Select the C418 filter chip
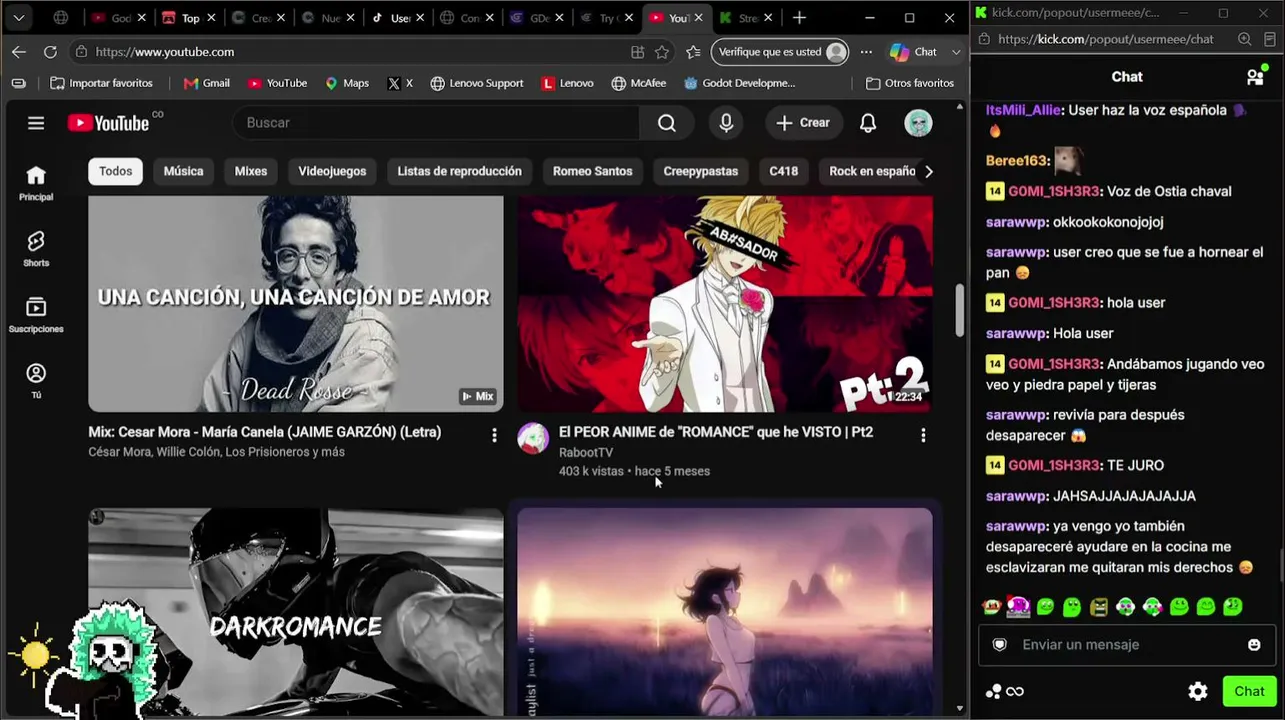This screenshot has height=720, width=1285. (x=784, y=171)
